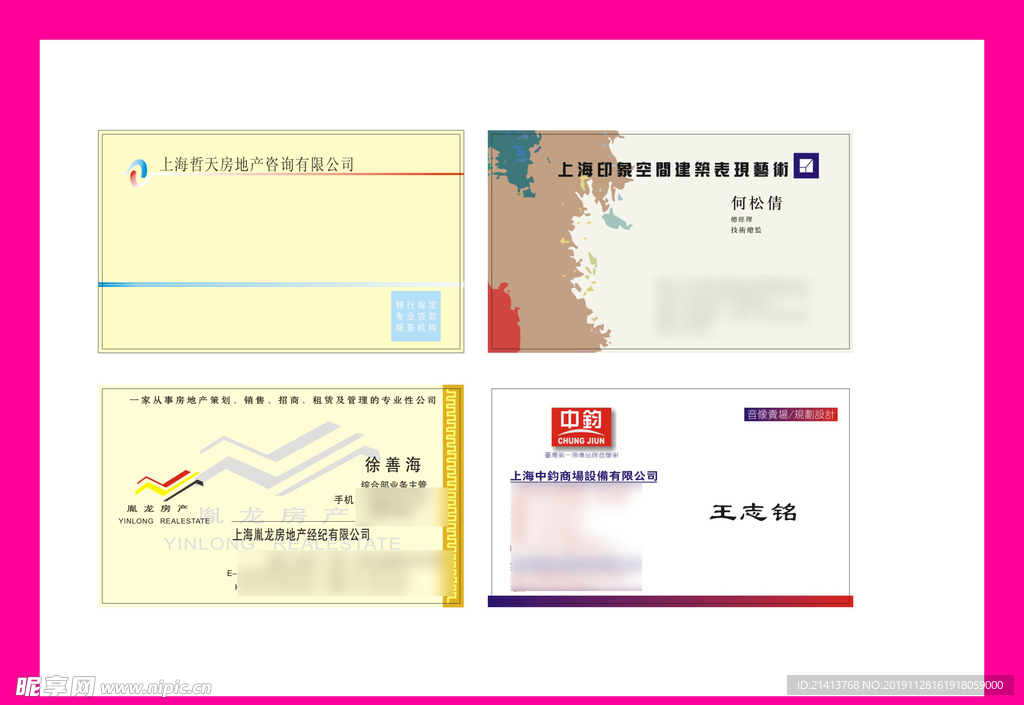Select the slogan line 一家从事房地产策划、销售、招商
1024x705 pixels.
[283, 400]
